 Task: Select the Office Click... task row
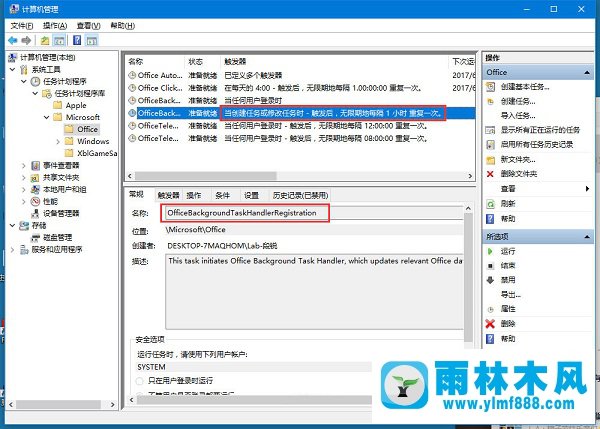tap(301, 88)
